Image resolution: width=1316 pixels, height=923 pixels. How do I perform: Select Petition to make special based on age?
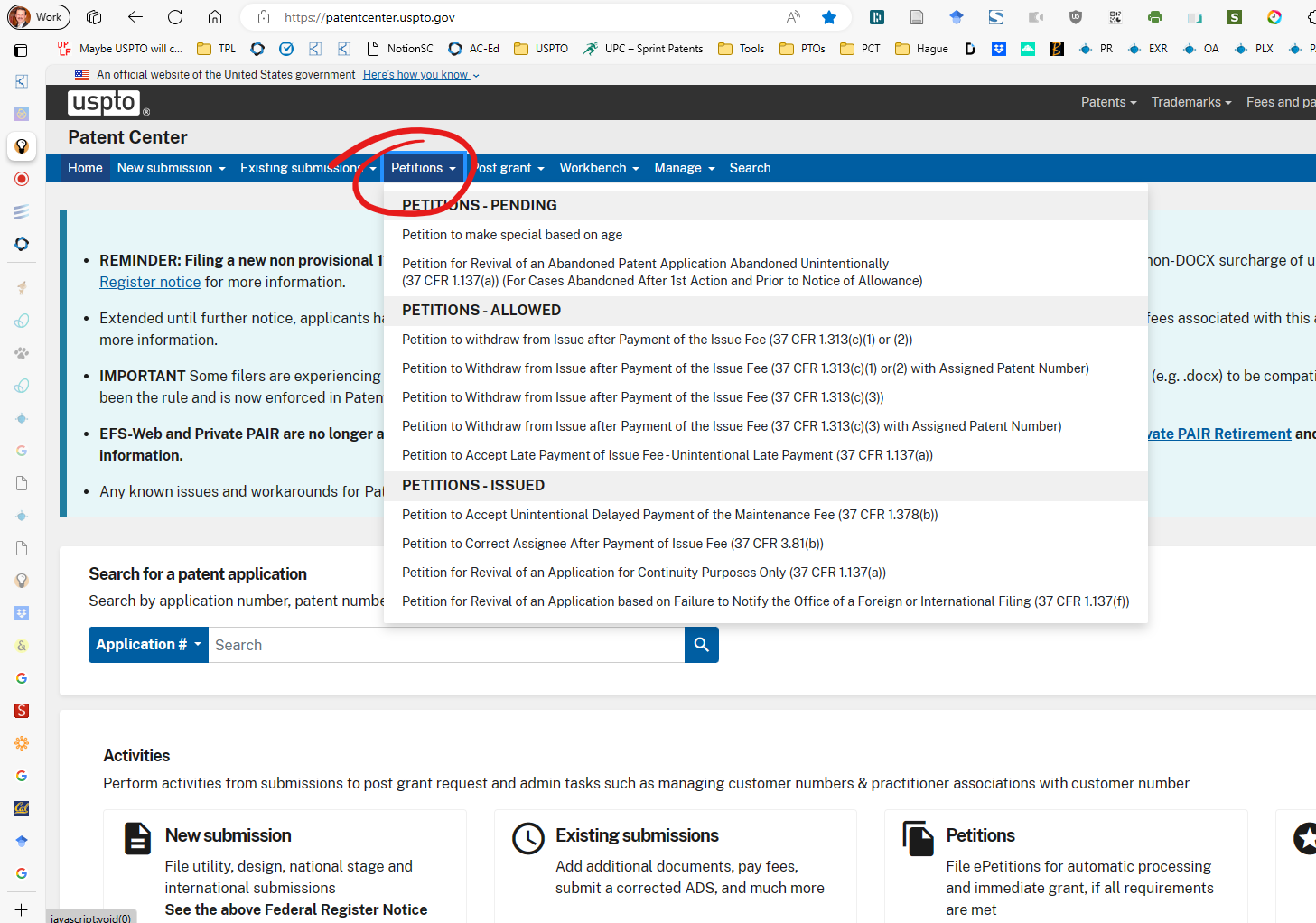coord(512,235)
